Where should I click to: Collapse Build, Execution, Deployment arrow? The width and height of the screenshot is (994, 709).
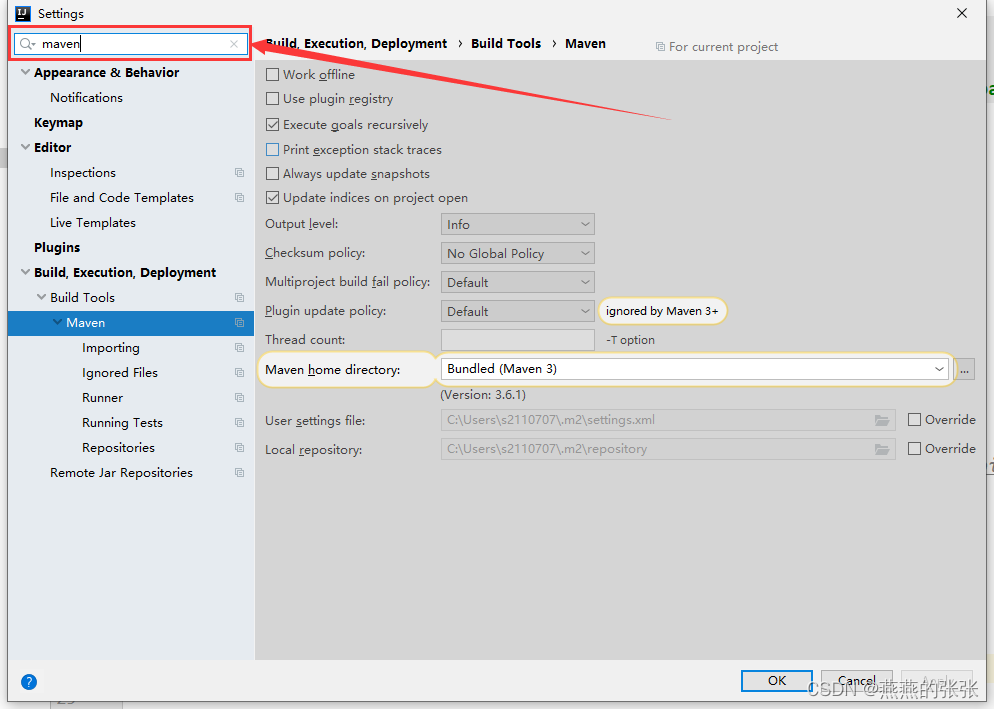click(25, 272)
